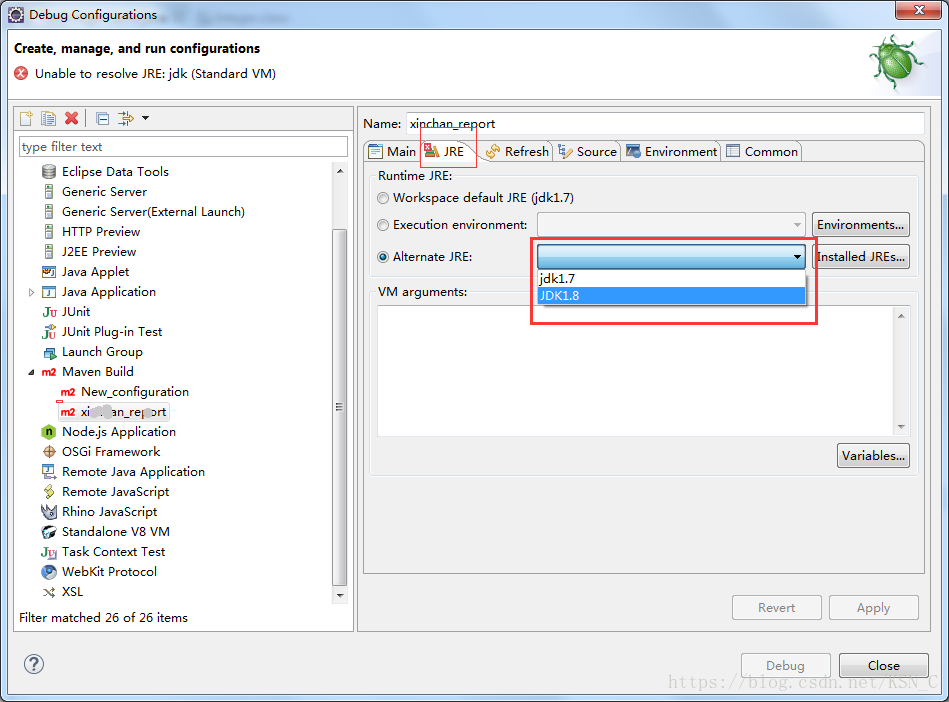Click the XSL icon

[49, 592]
